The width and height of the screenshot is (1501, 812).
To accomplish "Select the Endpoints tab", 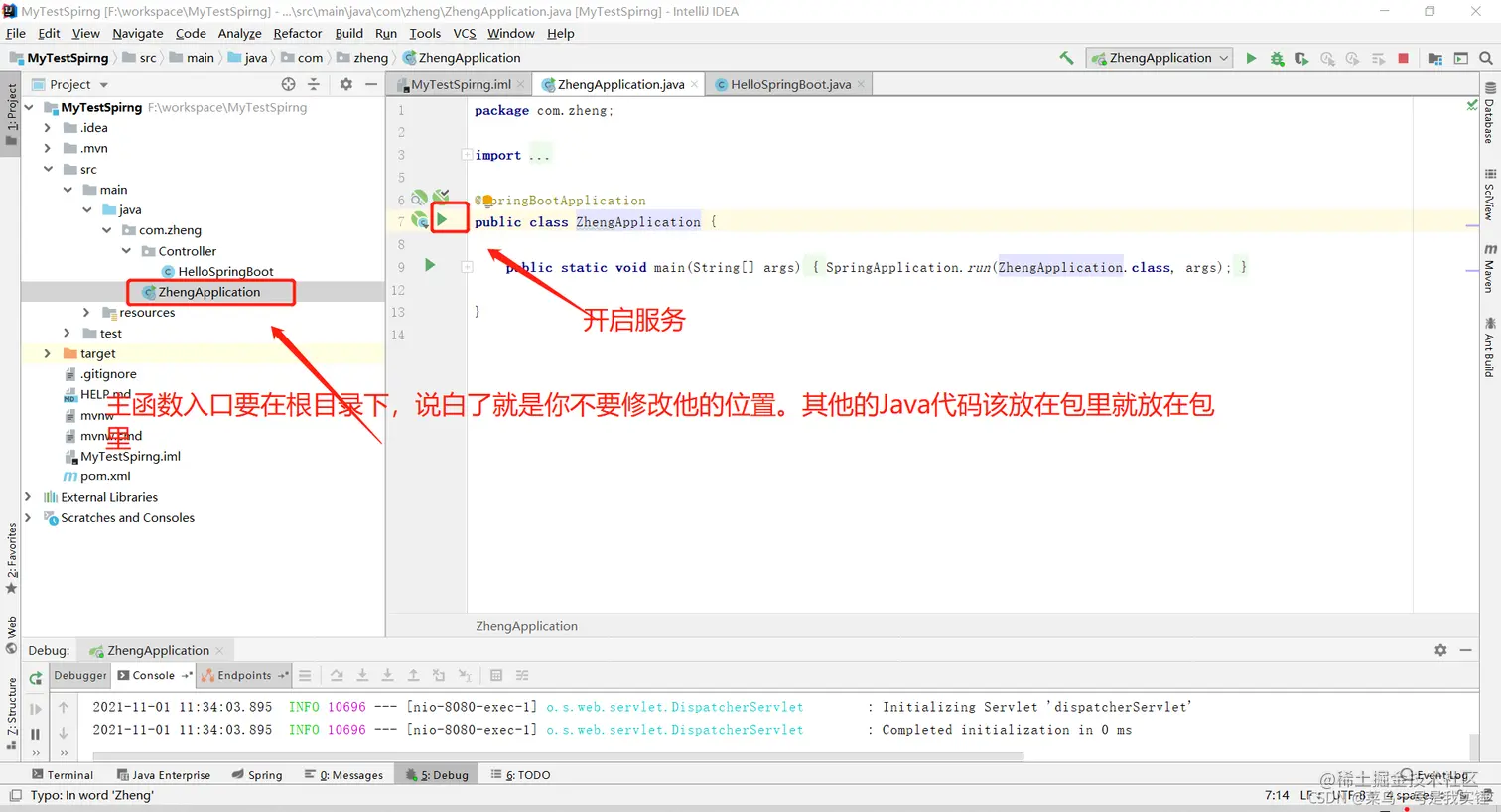I will click(x=244, y=675).
